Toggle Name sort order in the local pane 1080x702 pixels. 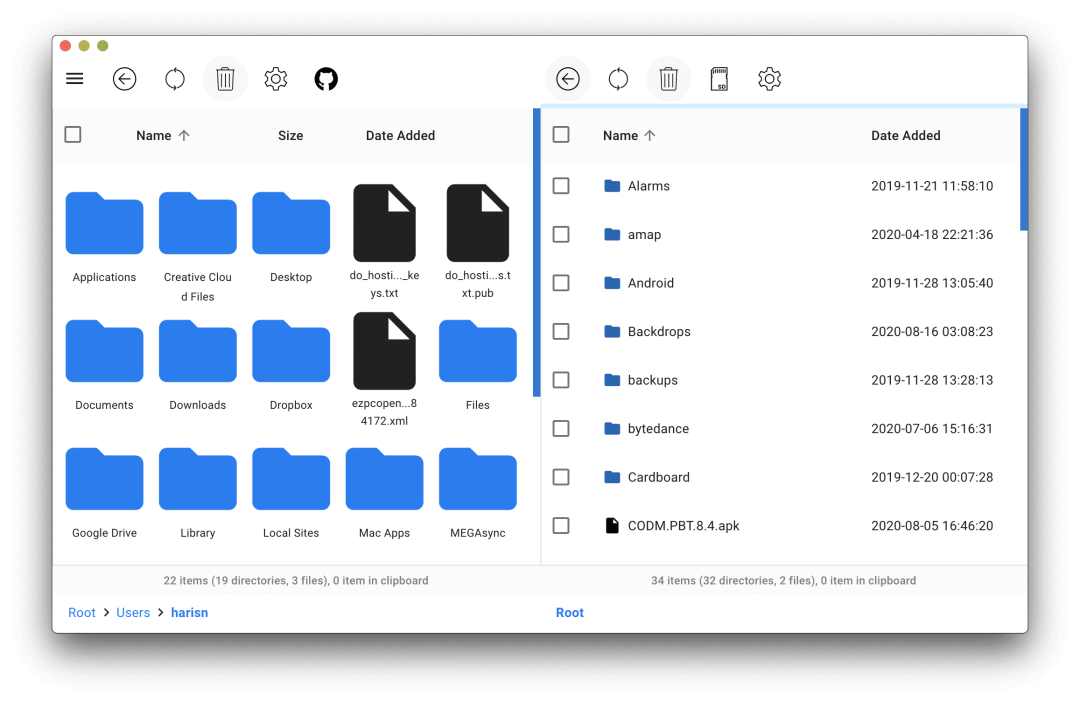click(163, 135)
